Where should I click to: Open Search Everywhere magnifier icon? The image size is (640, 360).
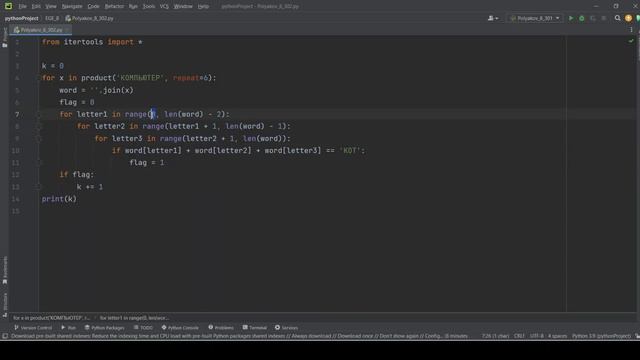(618, 18)
